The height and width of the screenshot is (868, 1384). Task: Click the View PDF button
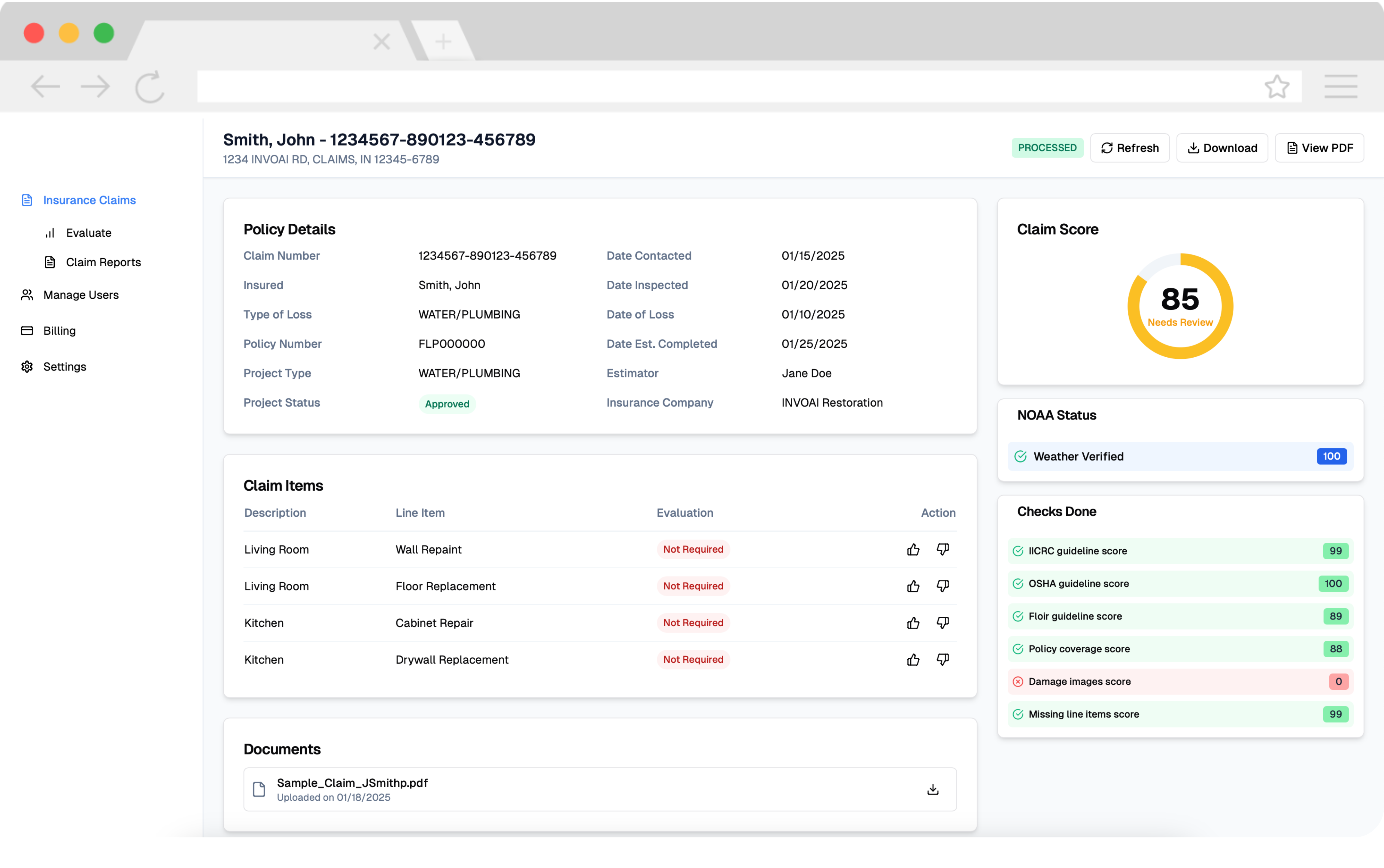pyautogui.click(x=1319, y=147)
